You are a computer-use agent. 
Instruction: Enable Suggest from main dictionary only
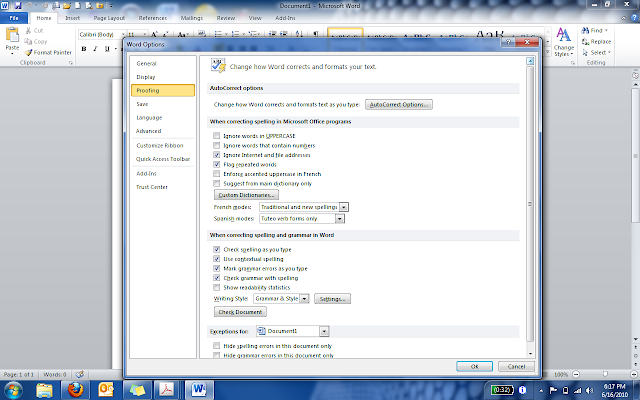coord(216,184)
